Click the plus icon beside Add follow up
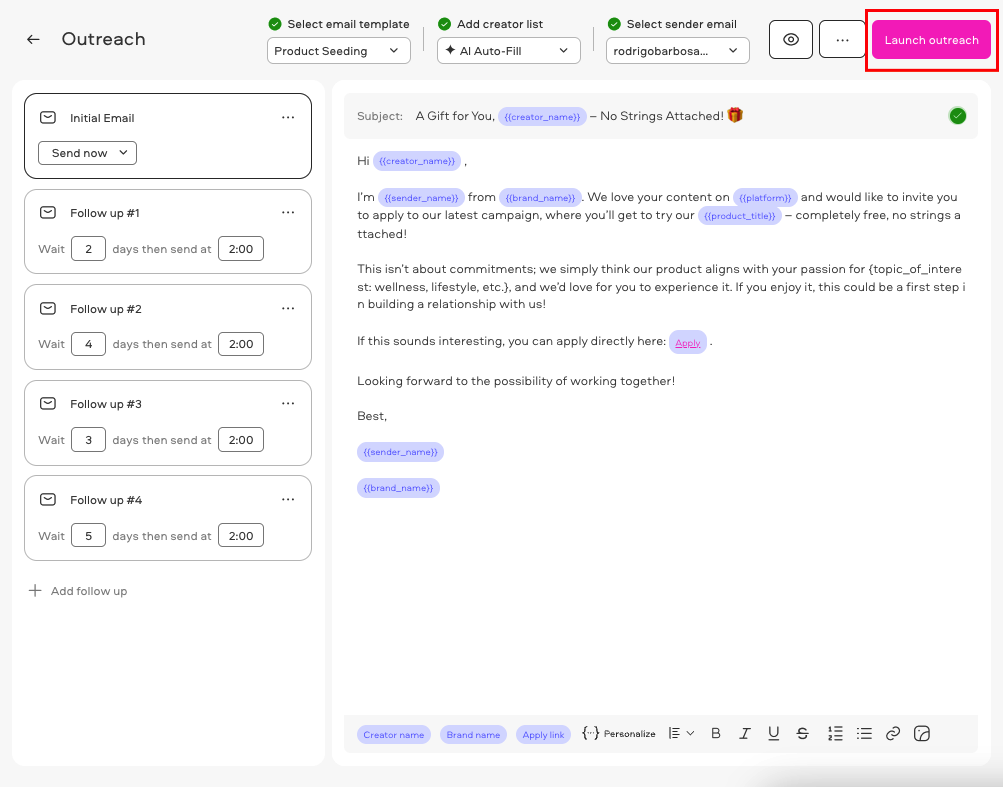 point(35,590)
